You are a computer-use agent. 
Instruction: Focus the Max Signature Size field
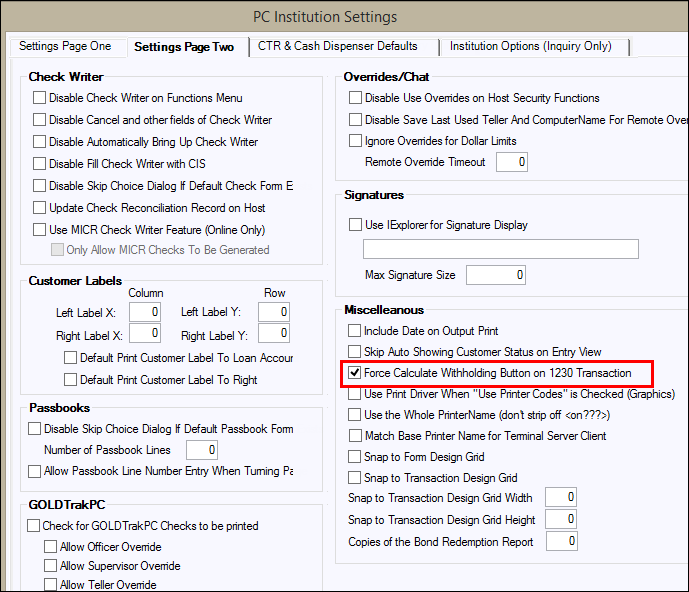point(496,275)
